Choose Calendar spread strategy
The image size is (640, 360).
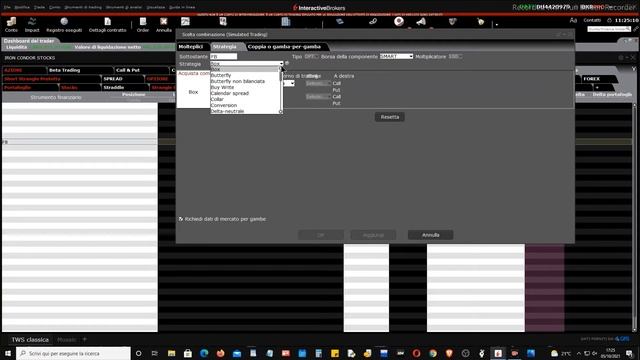tap(244, 93)
